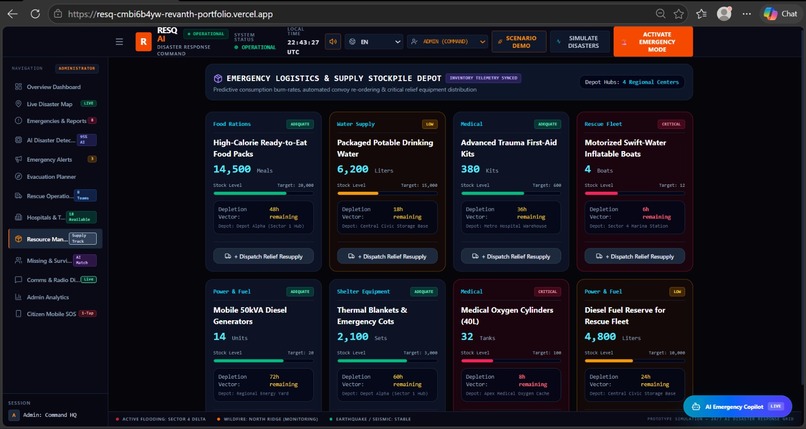This screenshot has height=429, width=806.
Task: Click the Missing & Survivors people icon
Action: pyautogui.click(x=19, y=260)
